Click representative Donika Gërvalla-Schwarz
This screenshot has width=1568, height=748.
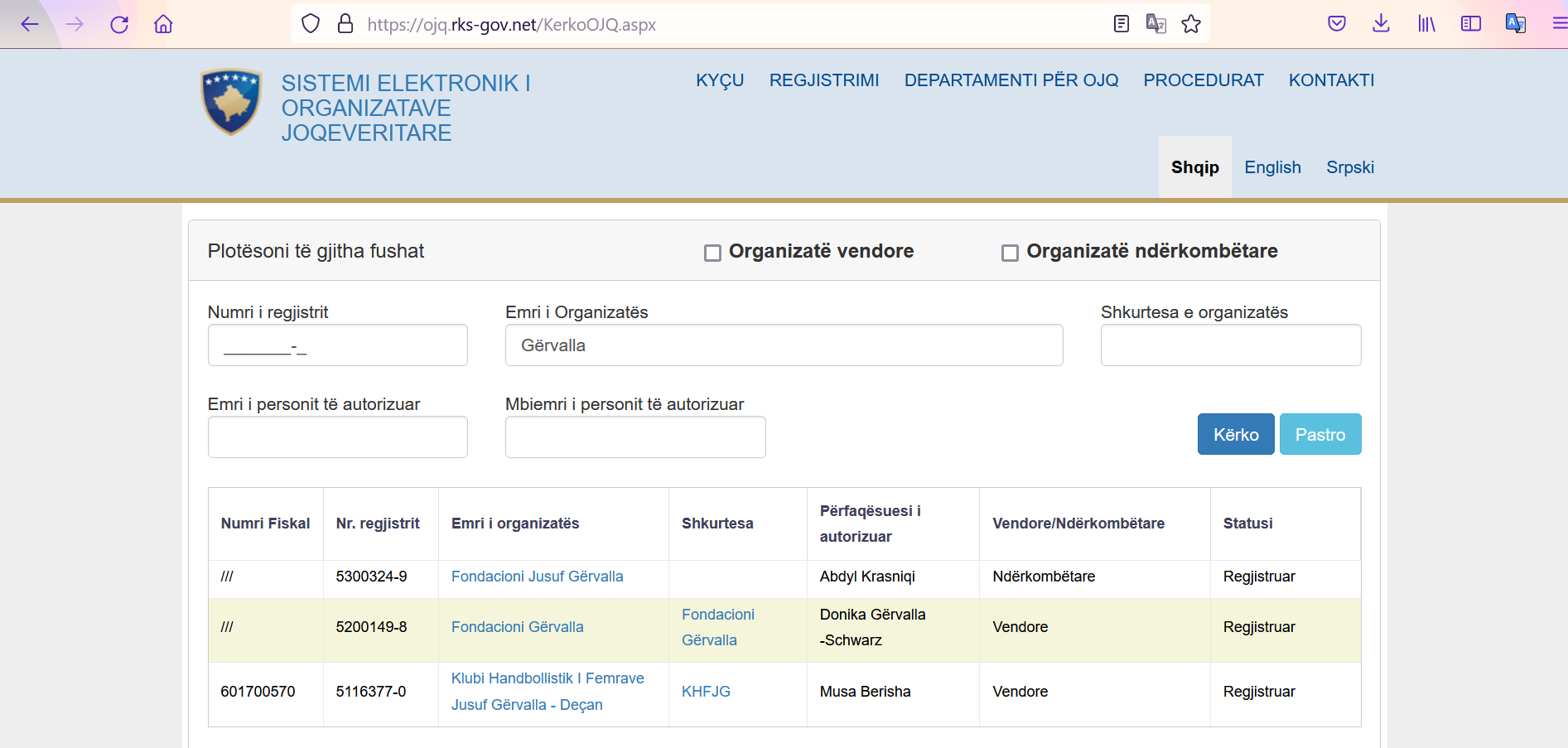(x=873, y=627)
